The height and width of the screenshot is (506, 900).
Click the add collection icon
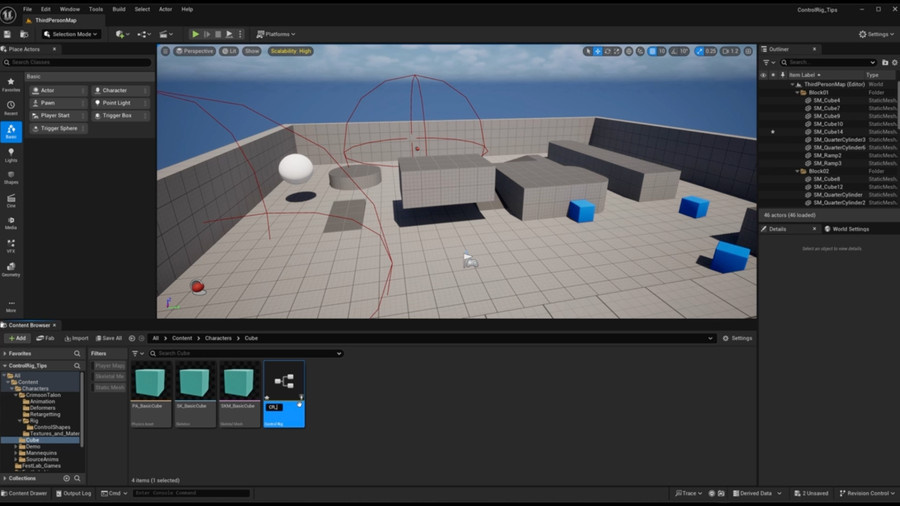pyautogui.click(x=67, y=478)
